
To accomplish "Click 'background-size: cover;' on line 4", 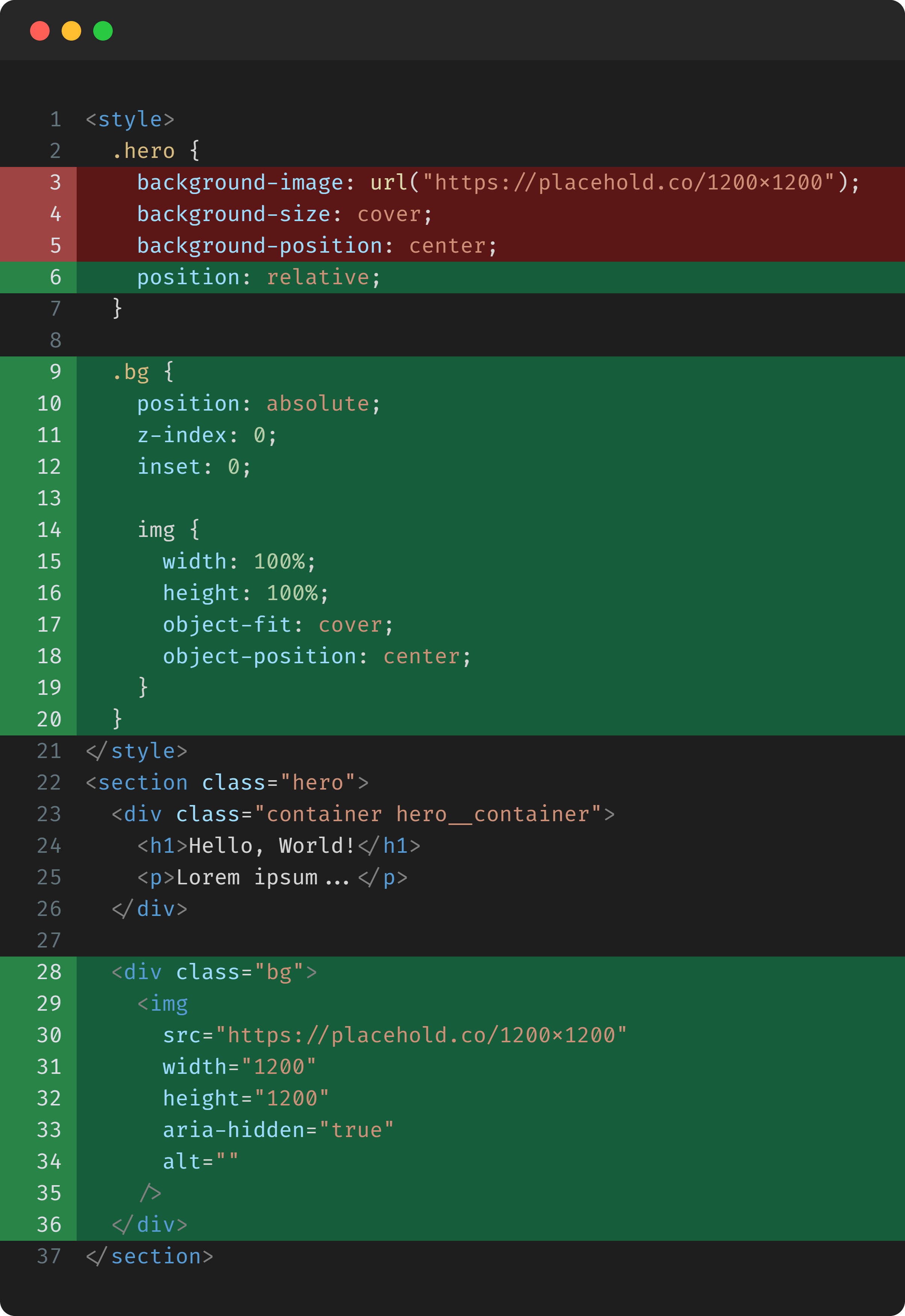I will point(285,214).
